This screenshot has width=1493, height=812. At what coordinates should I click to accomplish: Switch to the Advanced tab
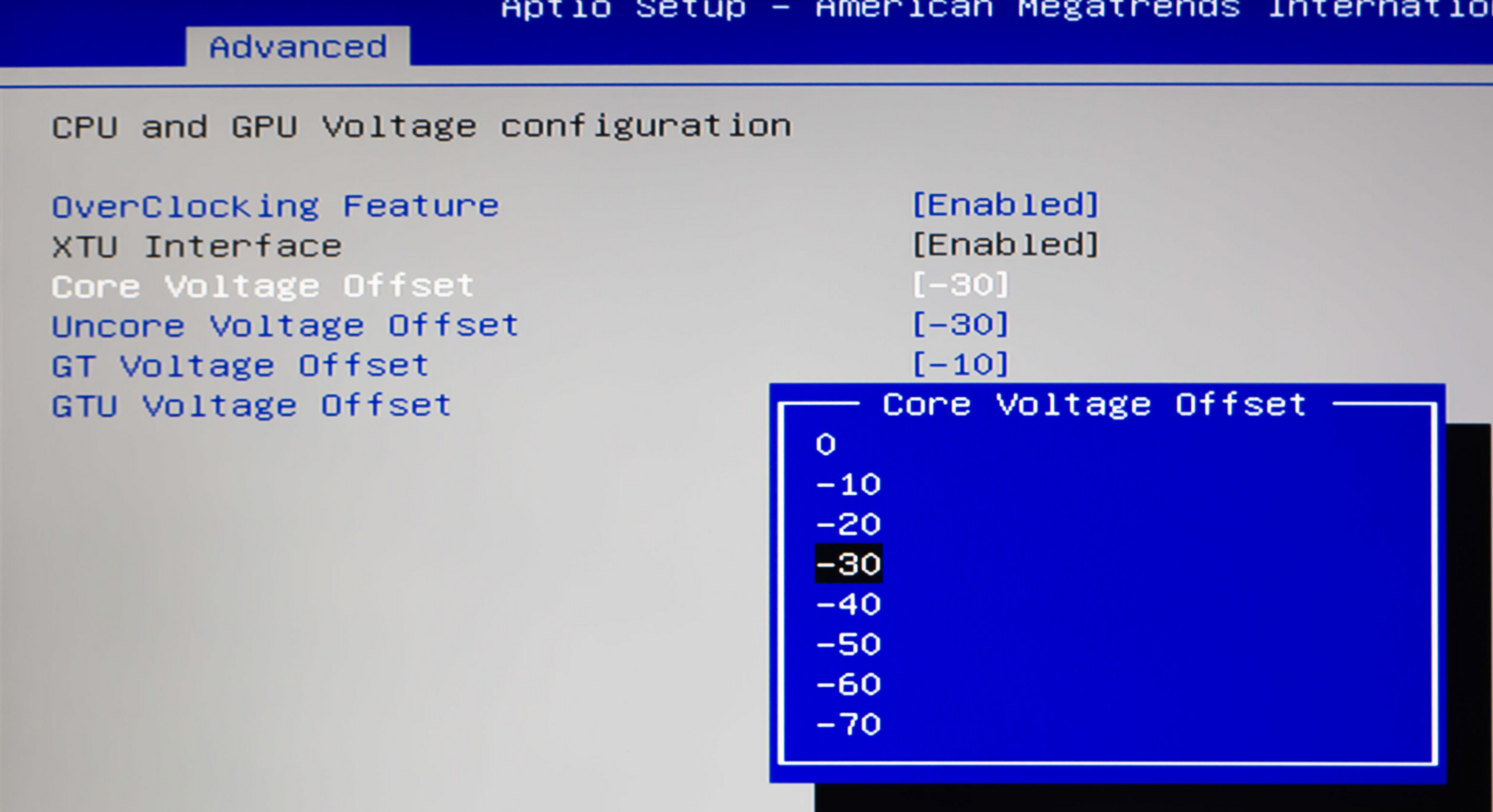(x=298, y=47)
